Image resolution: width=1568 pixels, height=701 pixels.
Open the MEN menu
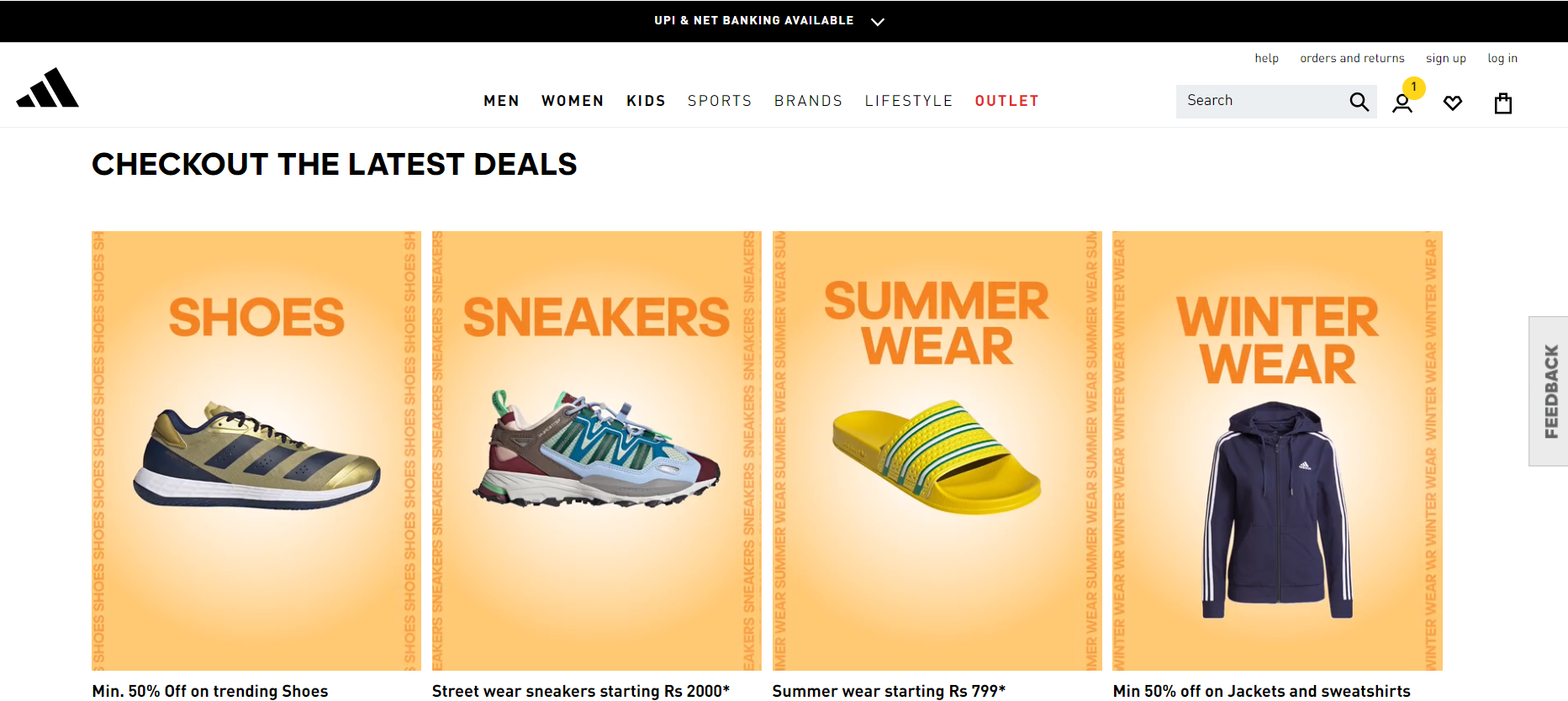tap(501, 101)
